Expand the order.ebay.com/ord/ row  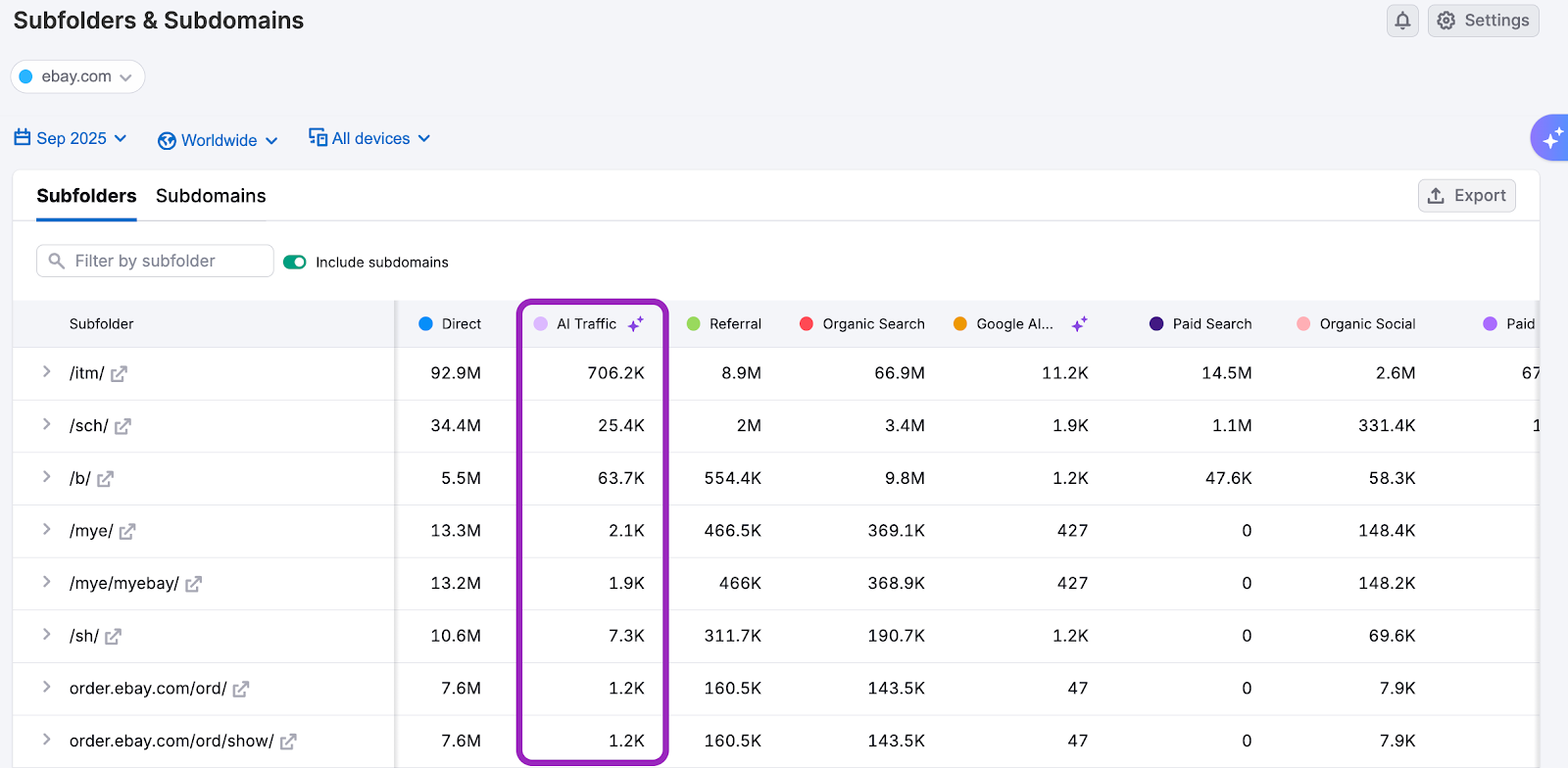[46, 688]
